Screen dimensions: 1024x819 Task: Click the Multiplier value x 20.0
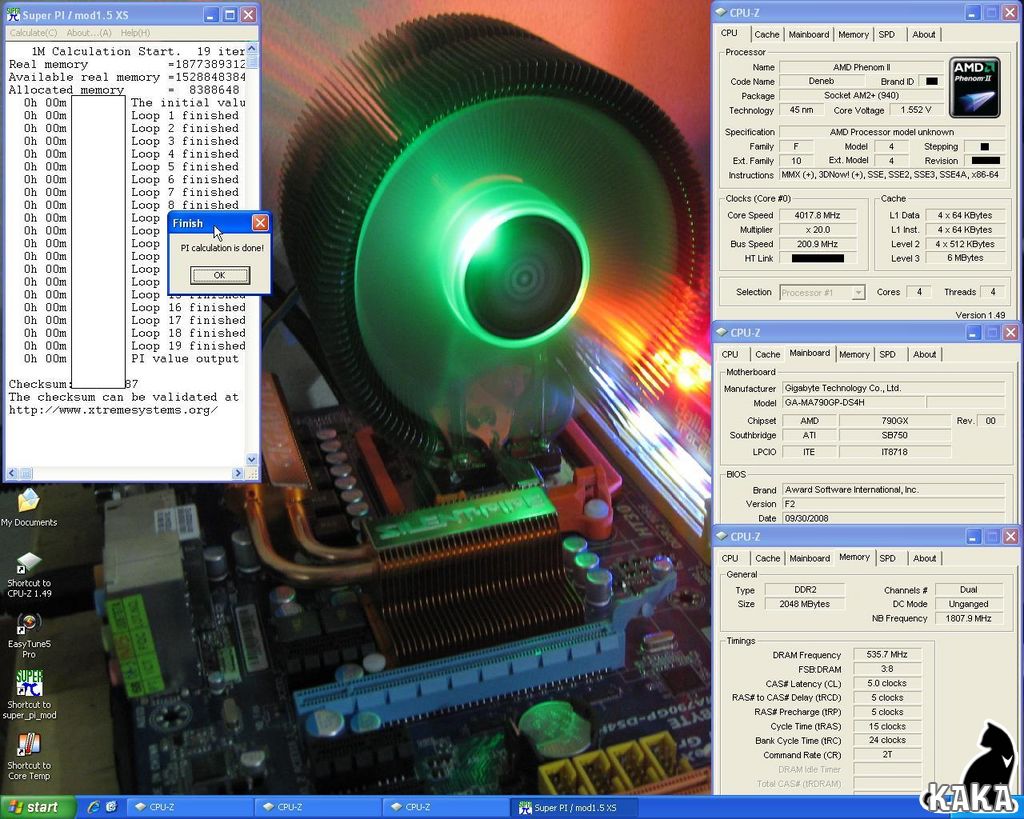[x=817, y=230]
